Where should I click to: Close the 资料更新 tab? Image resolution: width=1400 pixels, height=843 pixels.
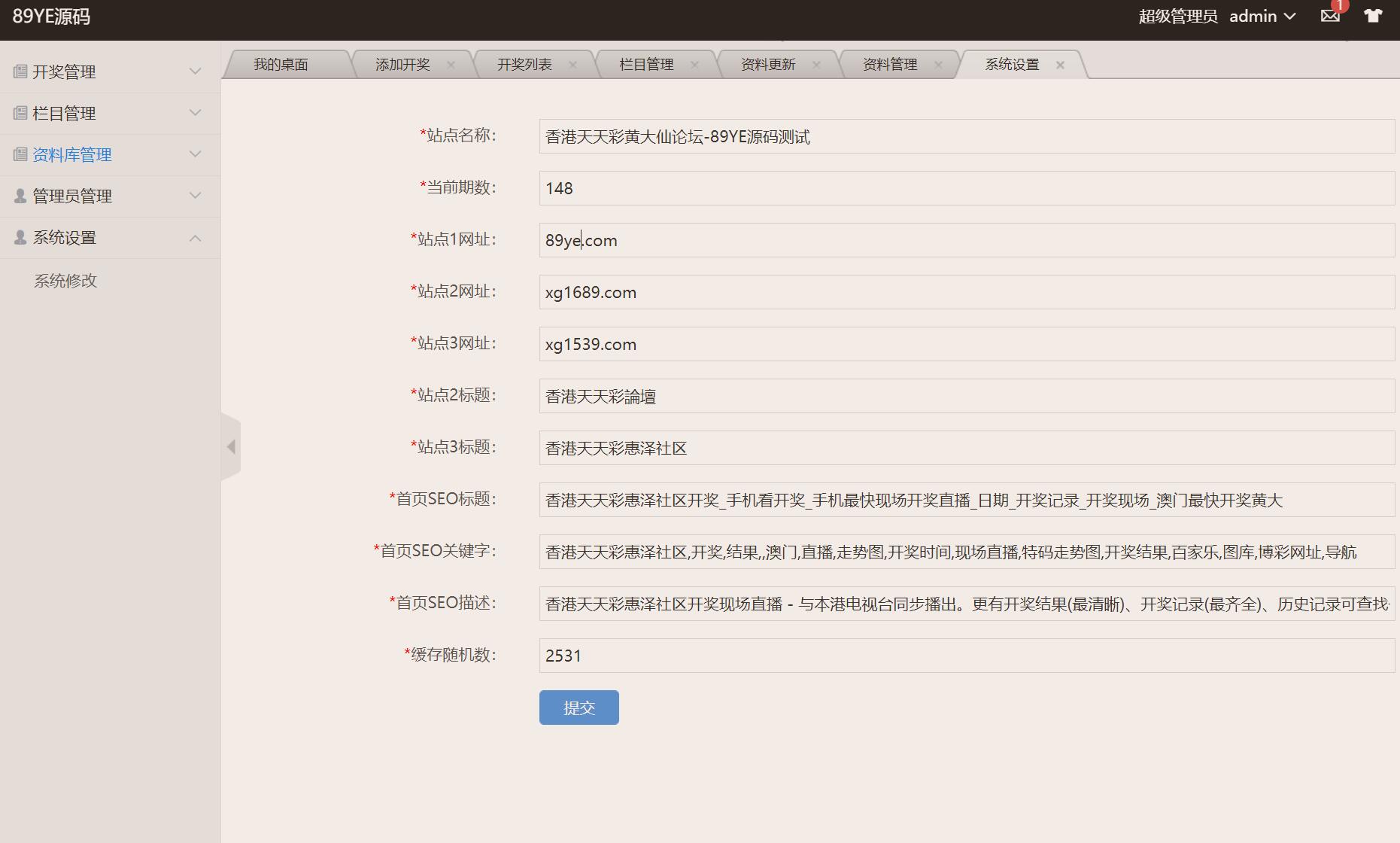(x=816, y=65)
